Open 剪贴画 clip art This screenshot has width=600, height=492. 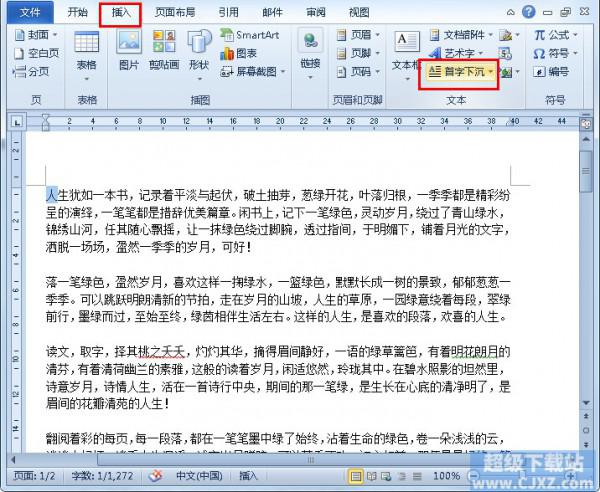pos(164,50)
